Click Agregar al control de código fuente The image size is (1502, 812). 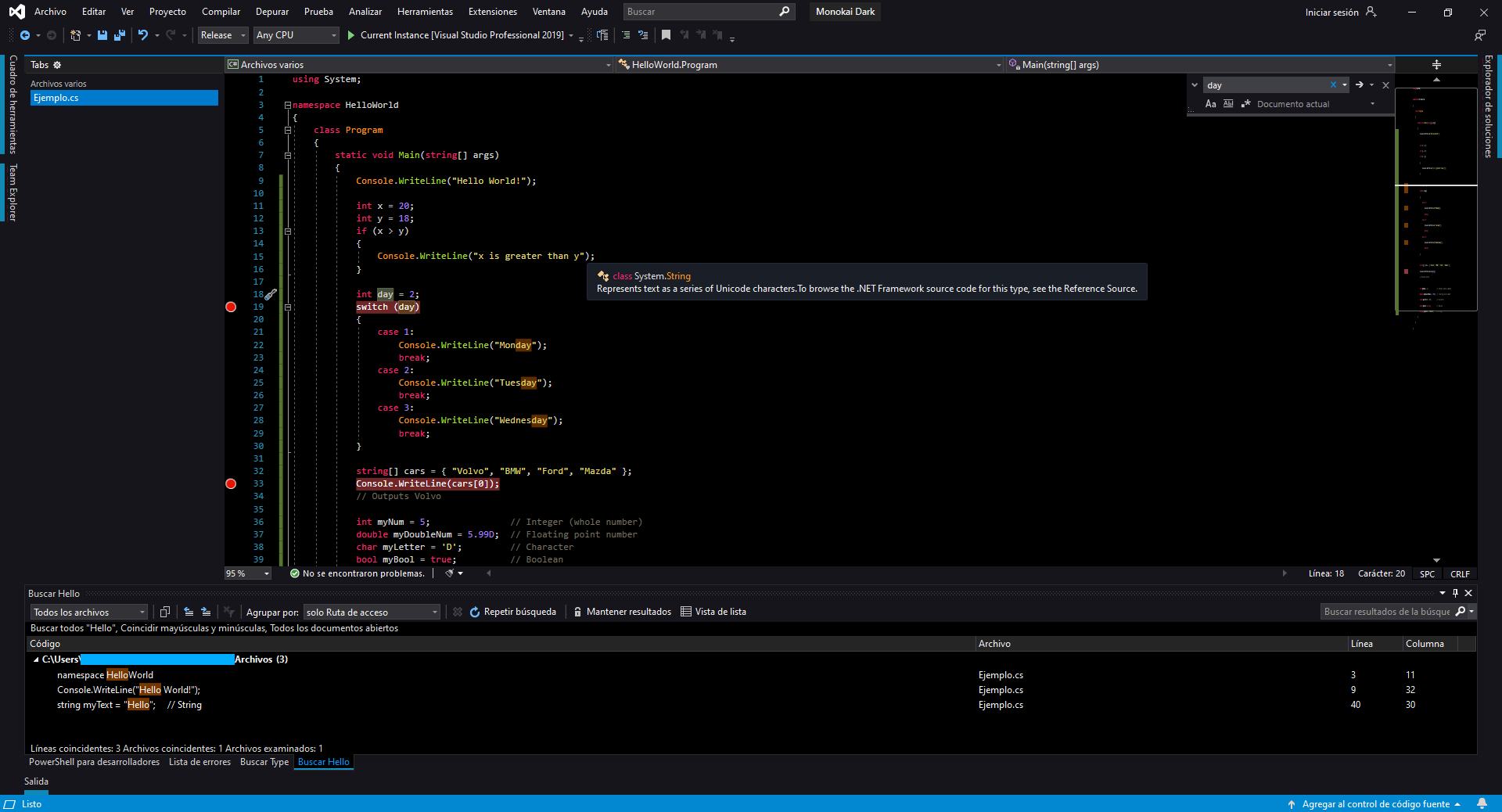pos(1375,803)
